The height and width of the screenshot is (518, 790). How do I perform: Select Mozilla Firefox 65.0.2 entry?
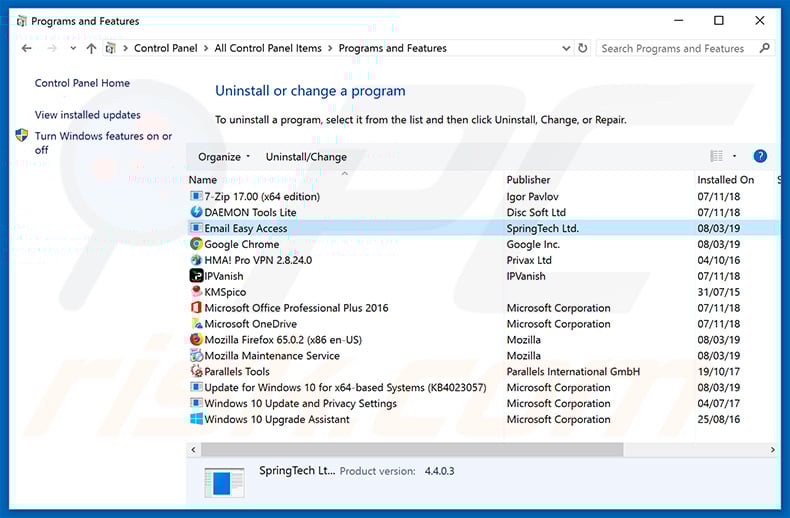(x=283, y=340)
